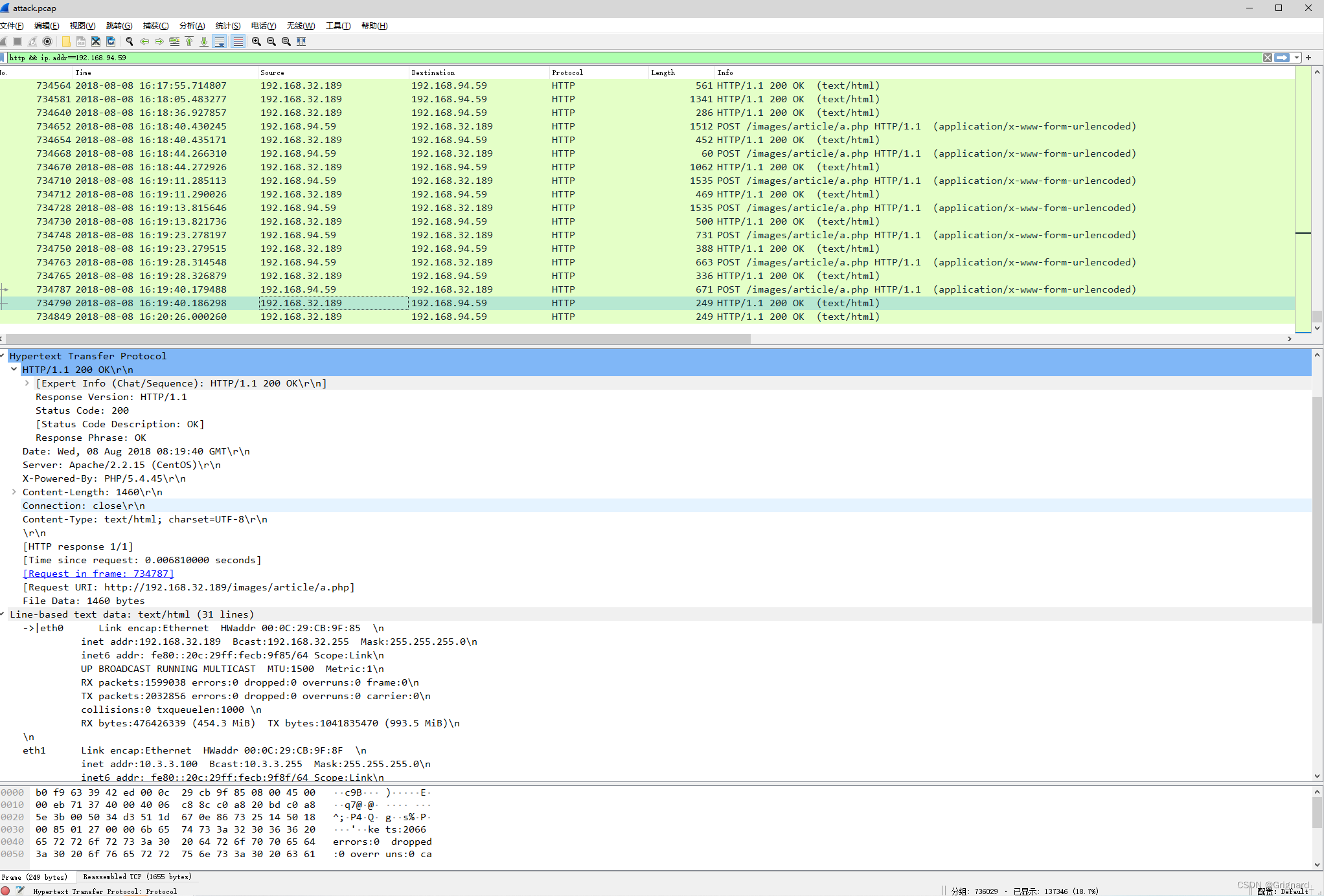1324x896 pixels.
Task: Go back in packet history
Action: (x=144, y=41)
